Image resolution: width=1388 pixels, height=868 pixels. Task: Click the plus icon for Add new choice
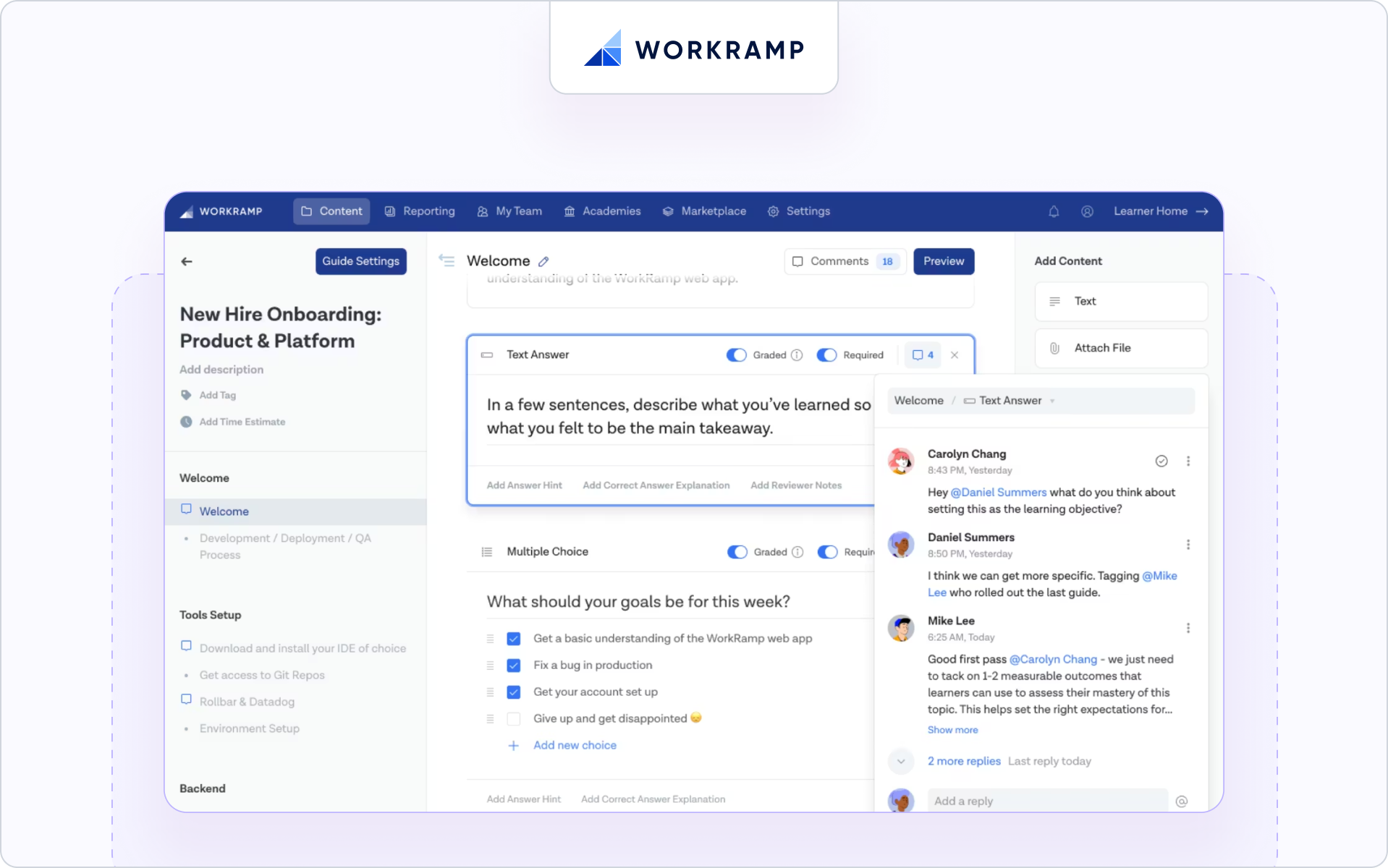pos(513,746)
